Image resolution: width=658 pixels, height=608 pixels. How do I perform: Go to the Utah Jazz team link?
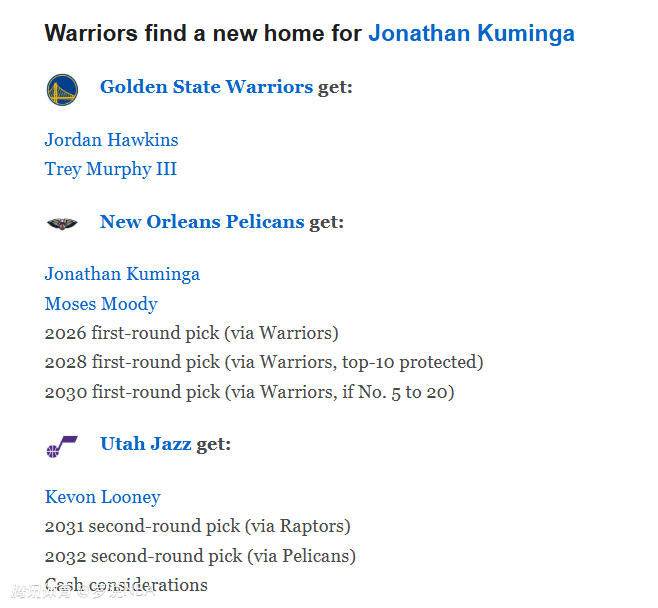[x=145, y=444]
